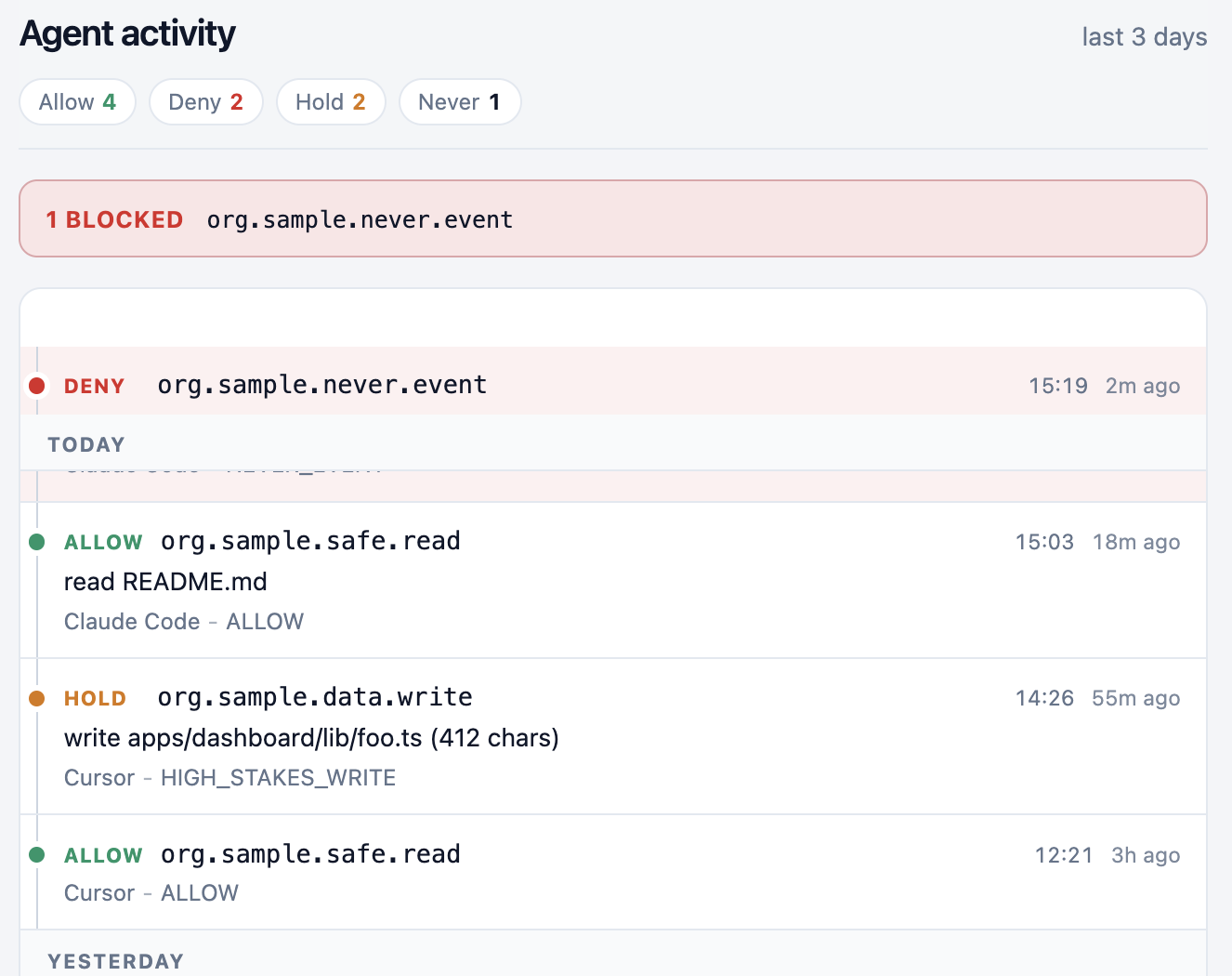Click the '55m ago' timestamp
Image resolution: width=1232 pixels, height=976 pixels.
[1136, 698]
